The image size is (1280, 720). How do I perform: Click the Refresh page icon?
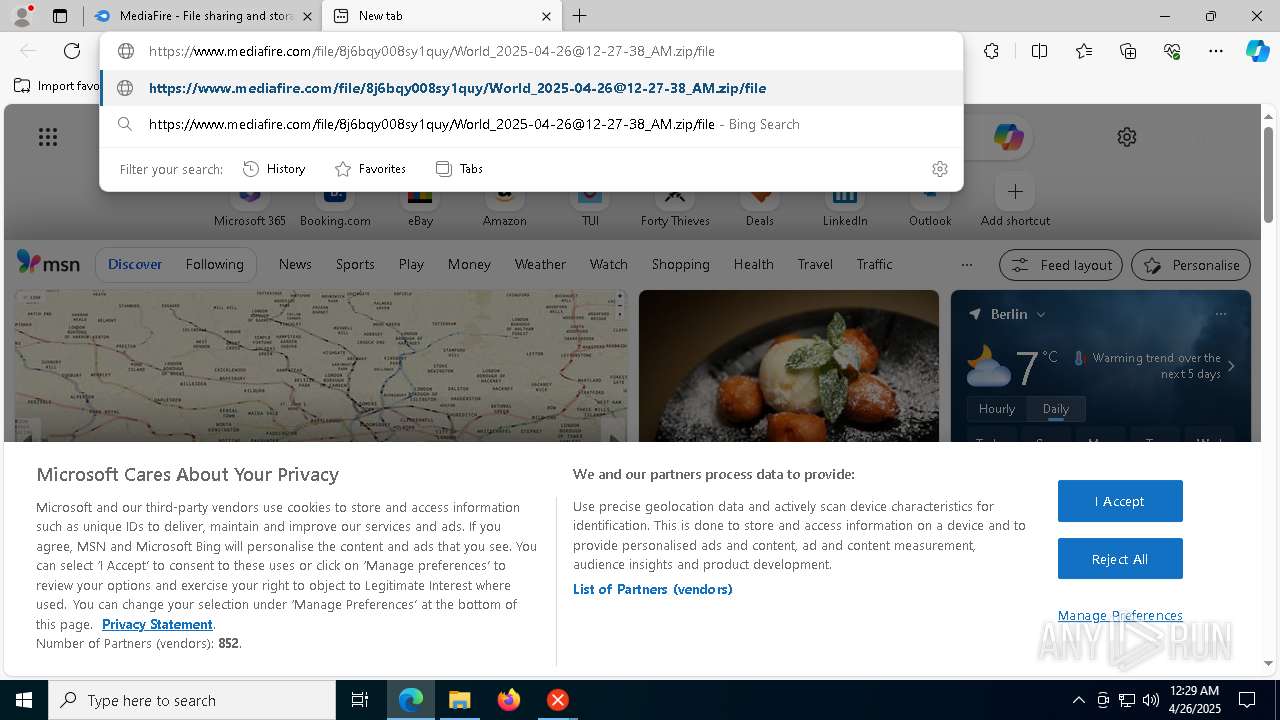point(72,51)
